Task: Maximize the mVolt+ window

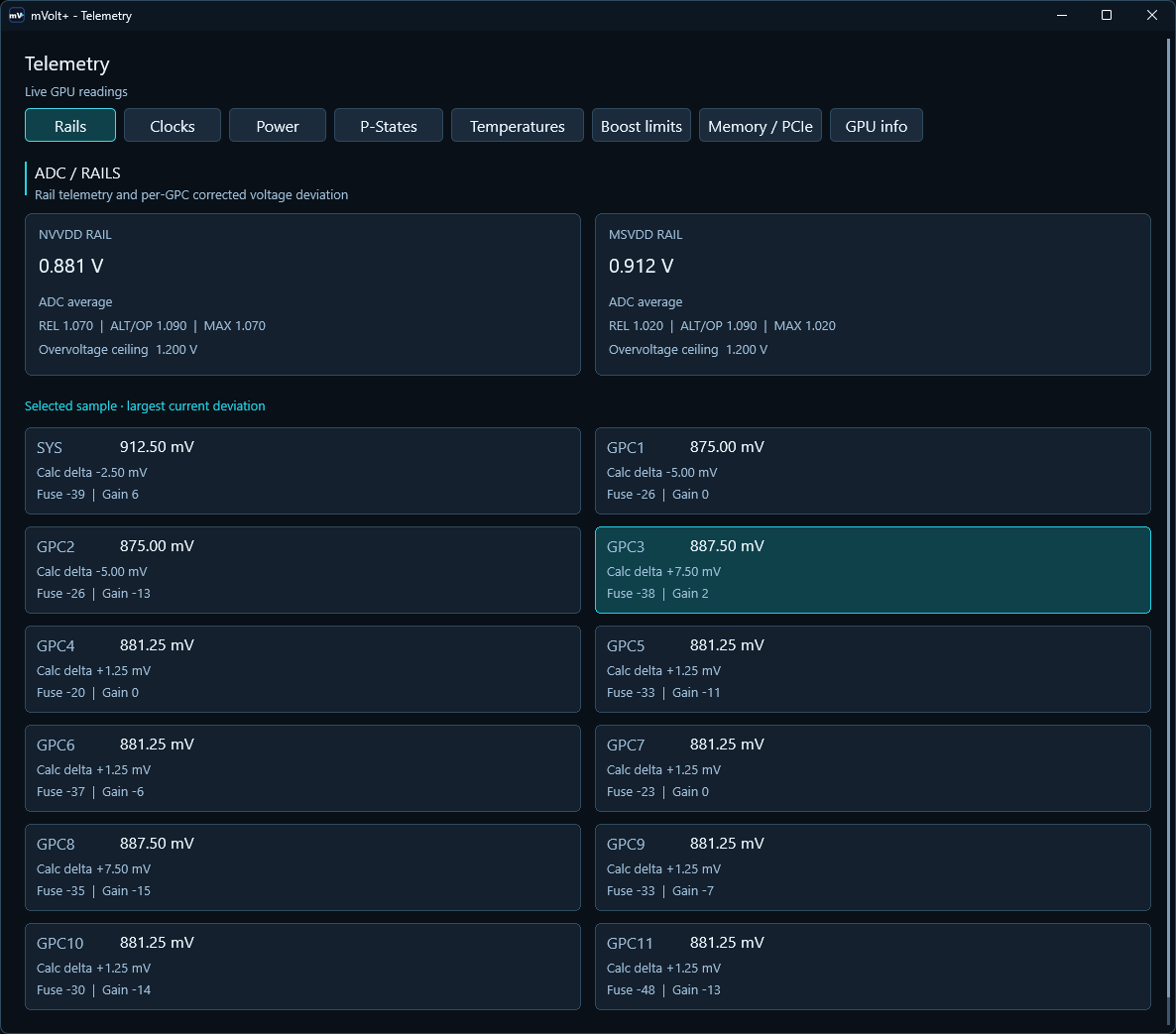Action: pos(1107,15)
